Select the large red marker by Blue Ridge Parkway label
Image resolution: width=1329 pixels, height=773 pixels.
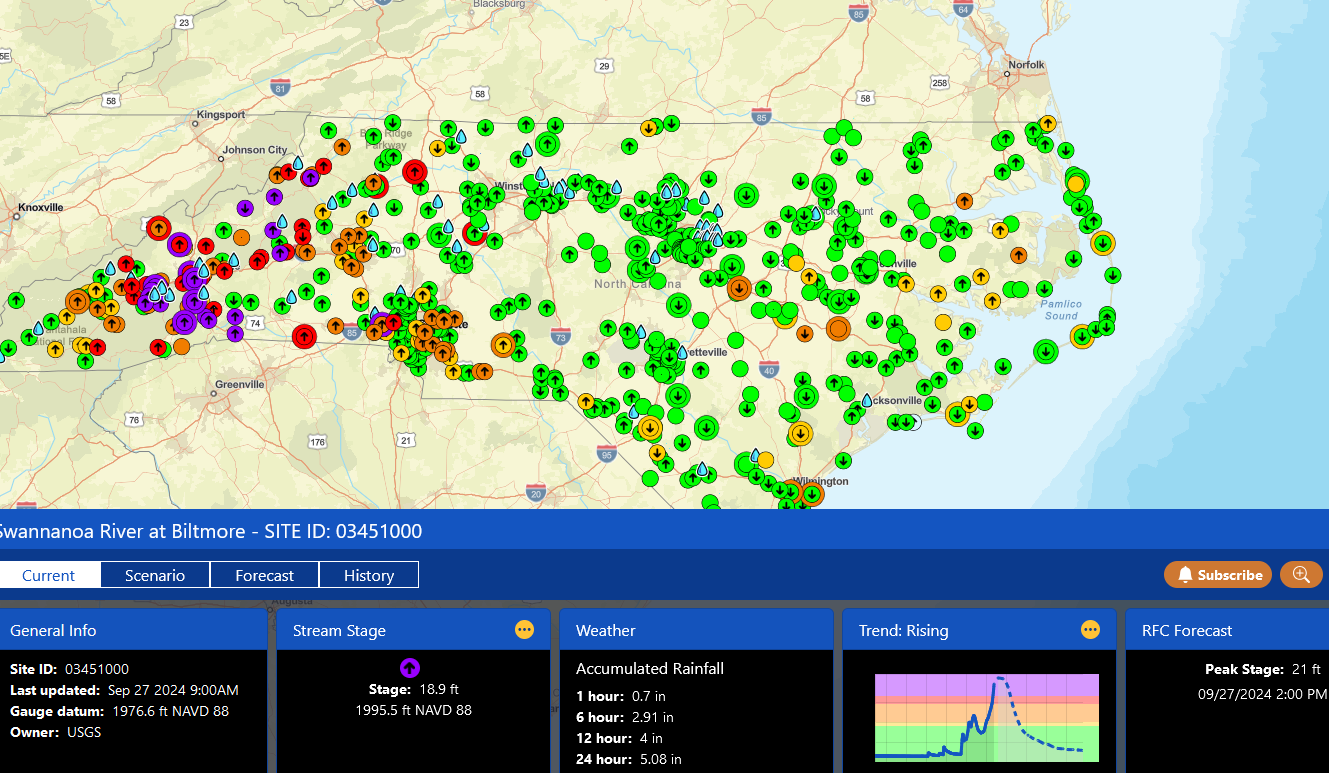point(415,172)
